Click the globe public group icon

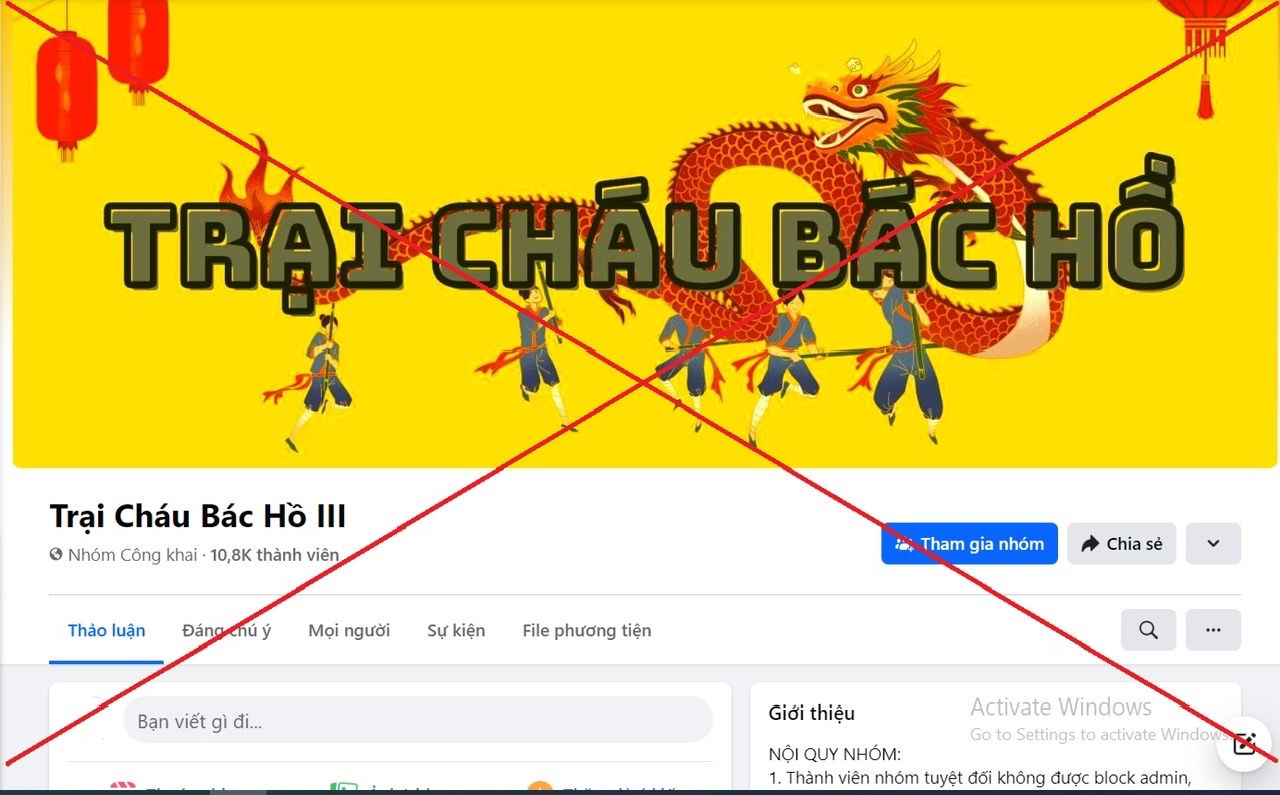click(x=56, y=554)
